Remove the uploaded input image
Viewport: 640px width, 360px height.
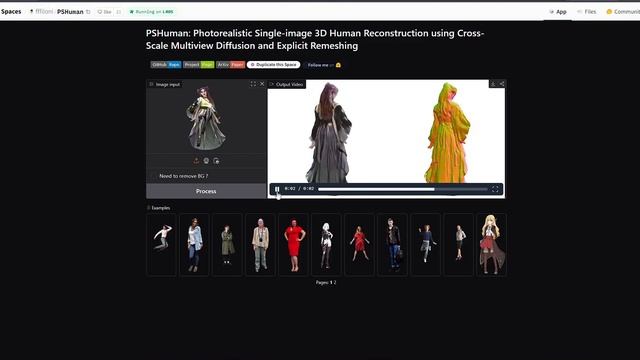(262, 84)
